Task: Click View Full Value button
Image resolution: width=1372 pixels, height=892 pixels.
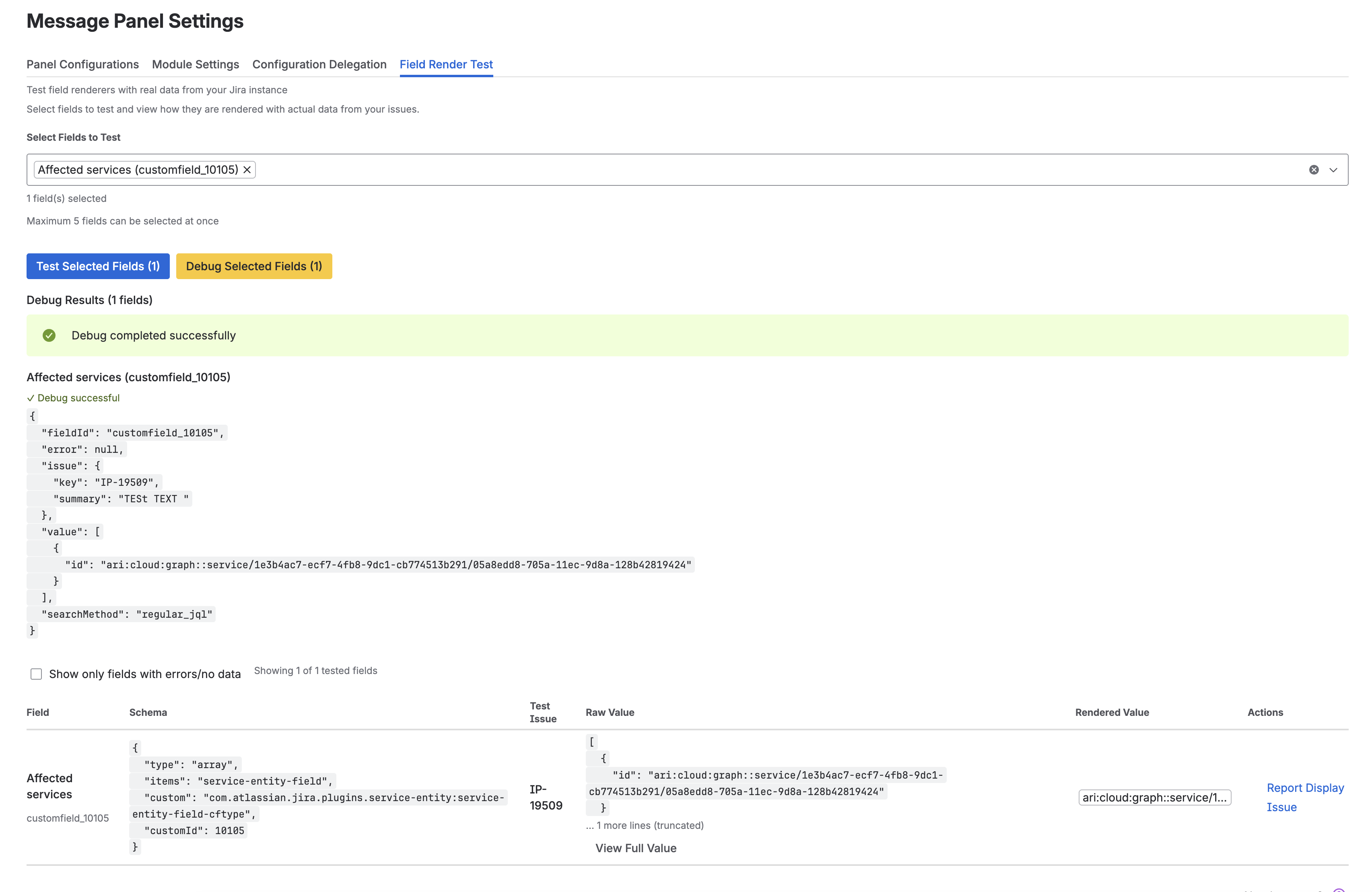Action: point(635,848)
